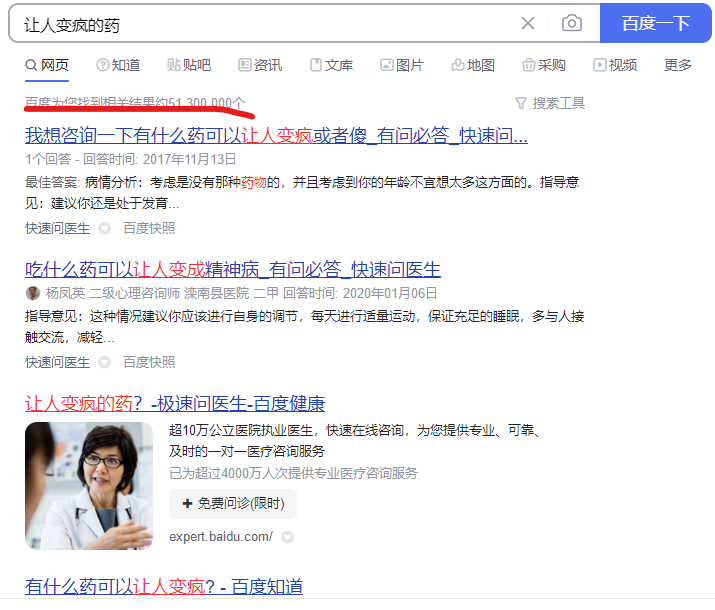Open 百度快照 for the second result
The height and width of the screenshot is (610, 715).
pos(149,362)
